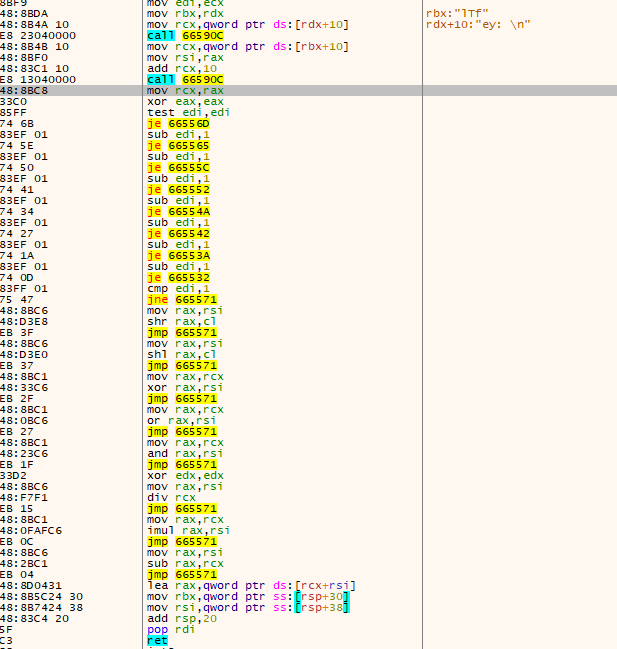
Task: Click opcode bytes '48:D3E8'
Action: coord(24,322)
